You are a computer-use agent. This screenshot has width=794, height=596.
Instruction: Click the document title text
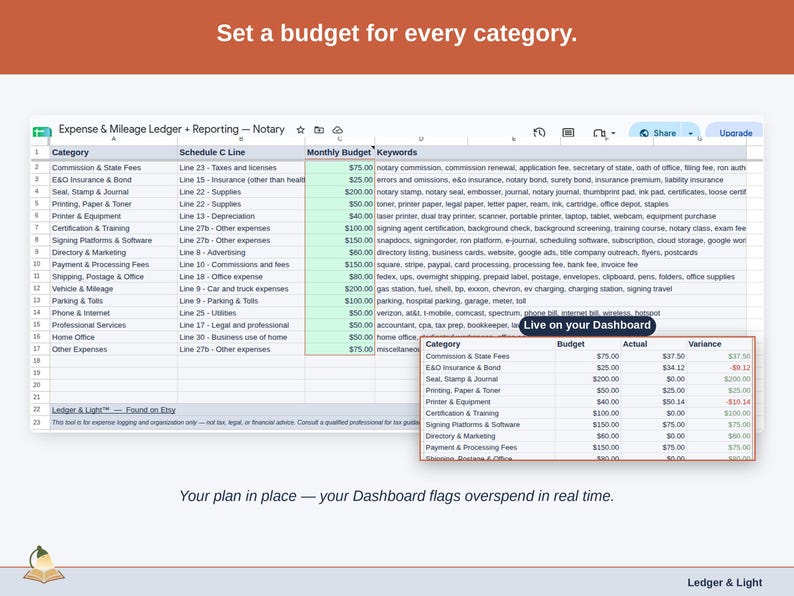(172, 129)
